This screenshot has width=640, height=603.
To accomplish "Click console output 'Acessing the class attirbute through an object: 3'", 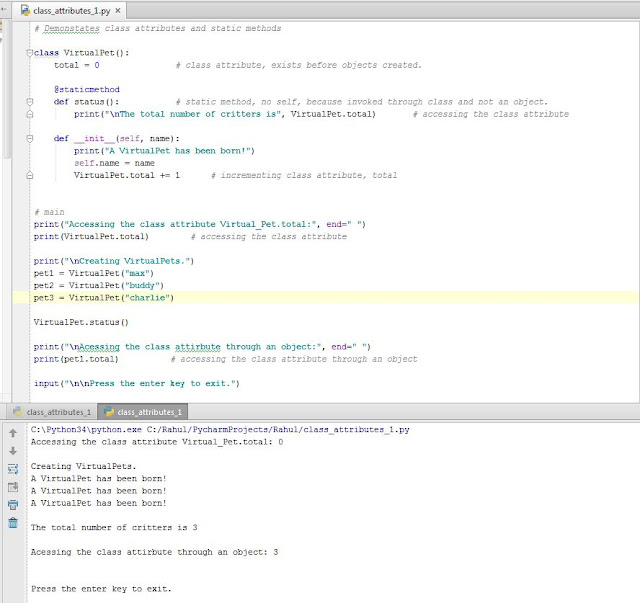I will (x=154, y=552).
